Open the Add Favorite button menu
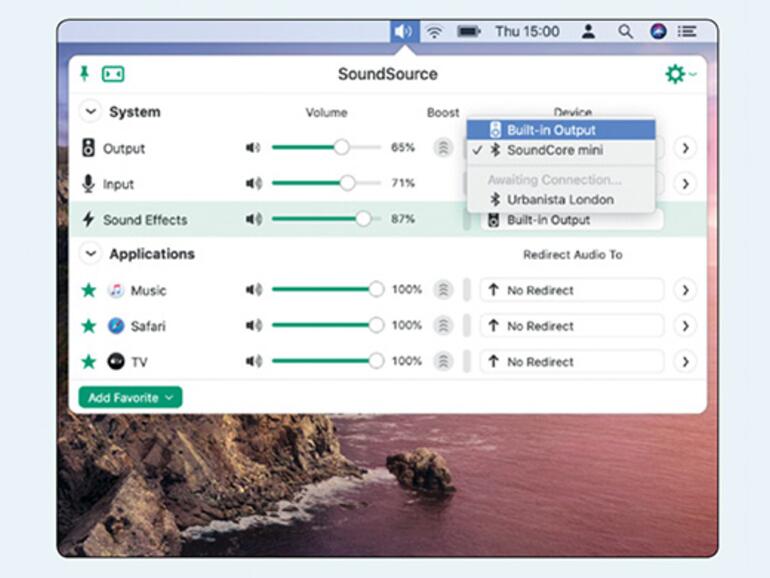The height and width of the screenshot is (578, 770). [130, 397]
